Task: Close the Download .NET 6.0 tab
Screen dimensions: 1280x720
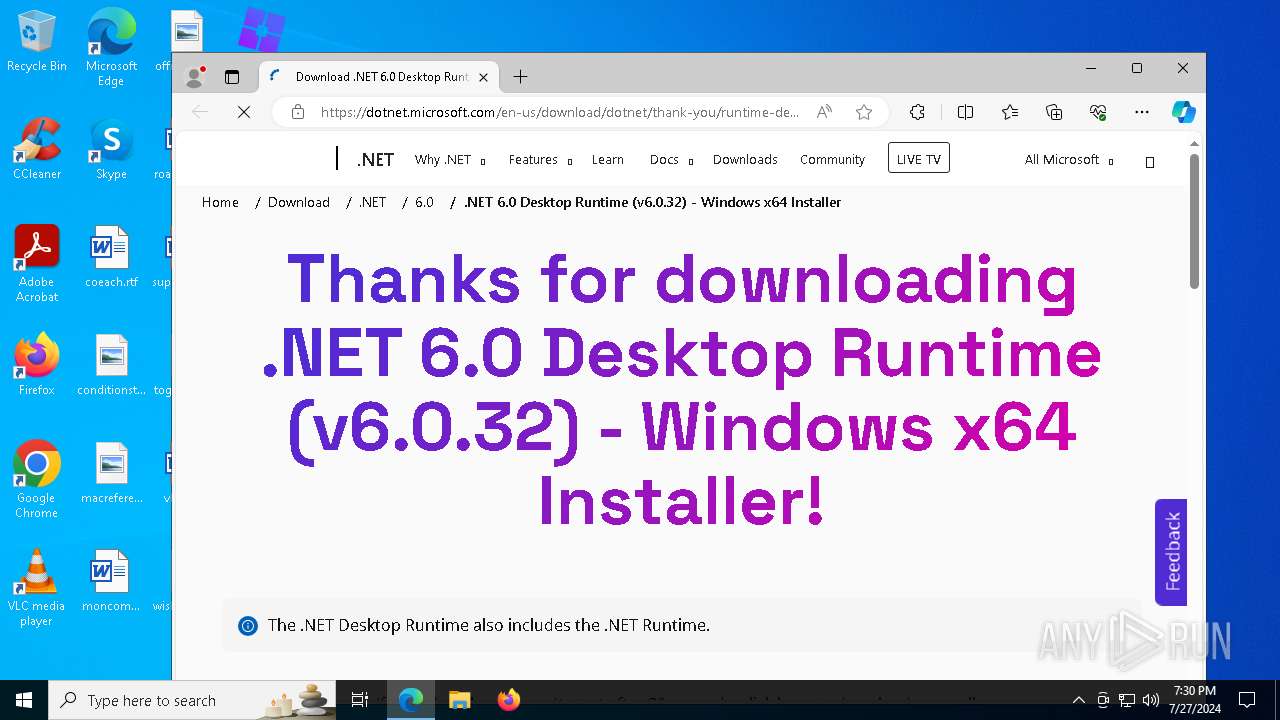Action: (x=484, y=77)
